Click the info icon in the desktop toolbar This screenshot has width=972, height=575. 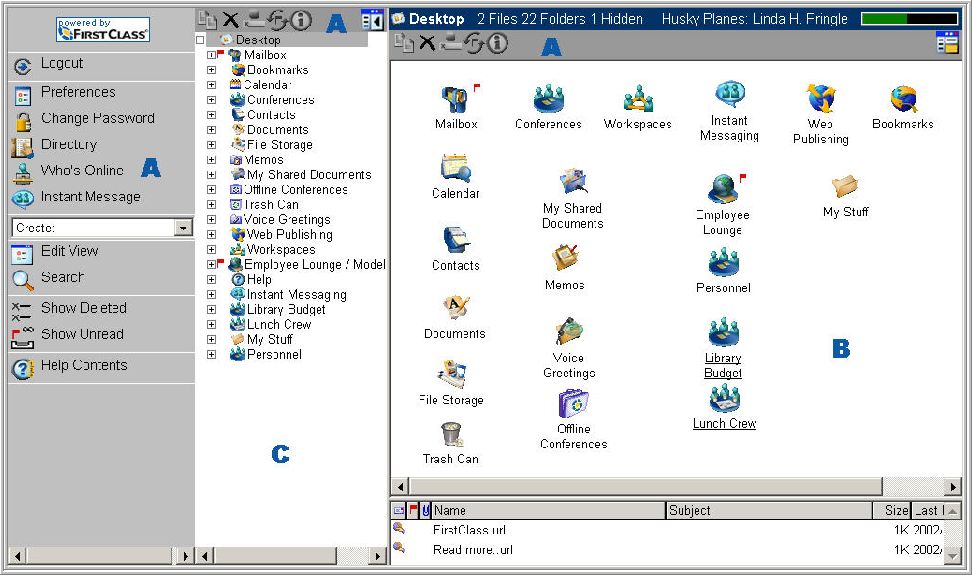pyautogui.click(x=498, y=43)
